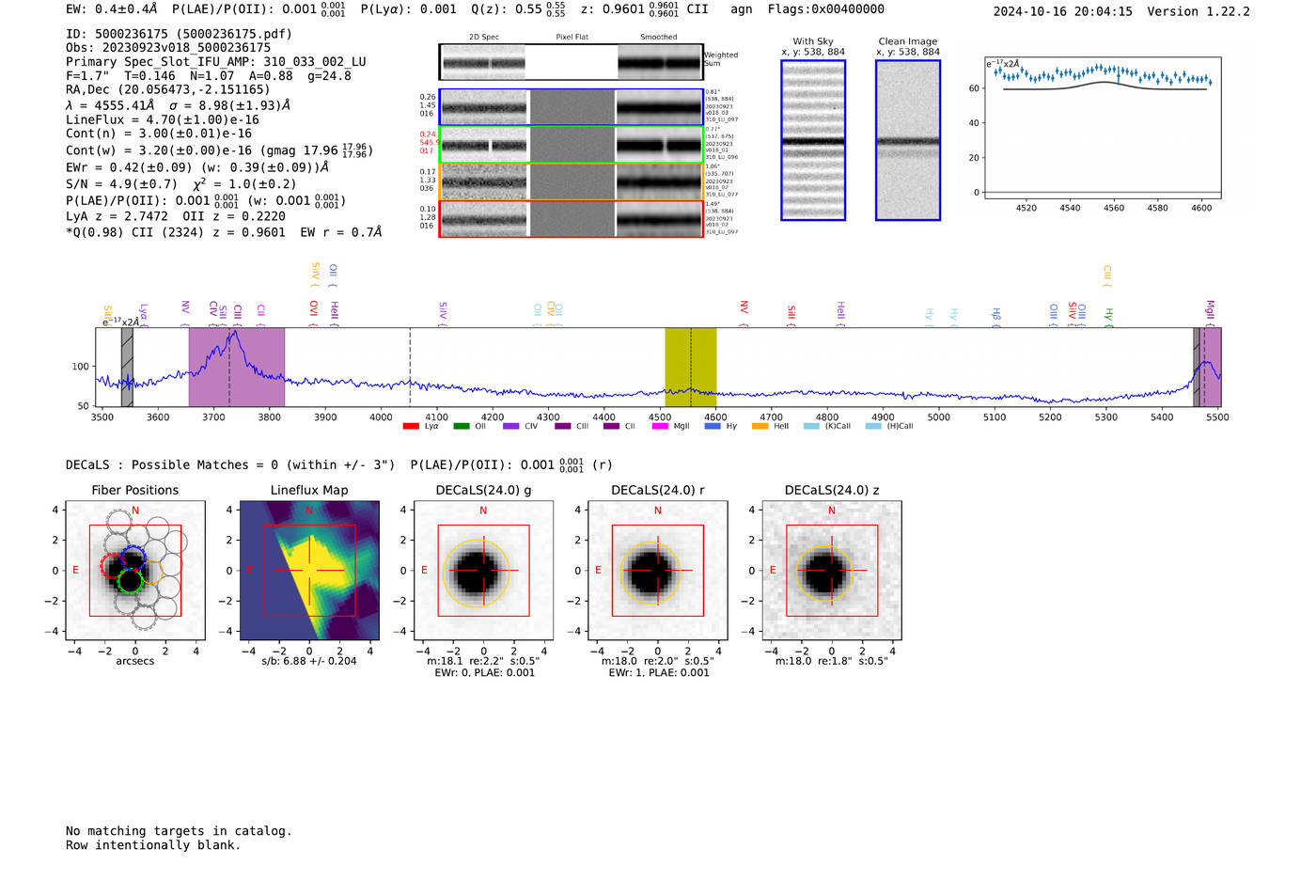Click the green dashed fiber circle
1316x896 pixels.
click(x=131, y=581)
